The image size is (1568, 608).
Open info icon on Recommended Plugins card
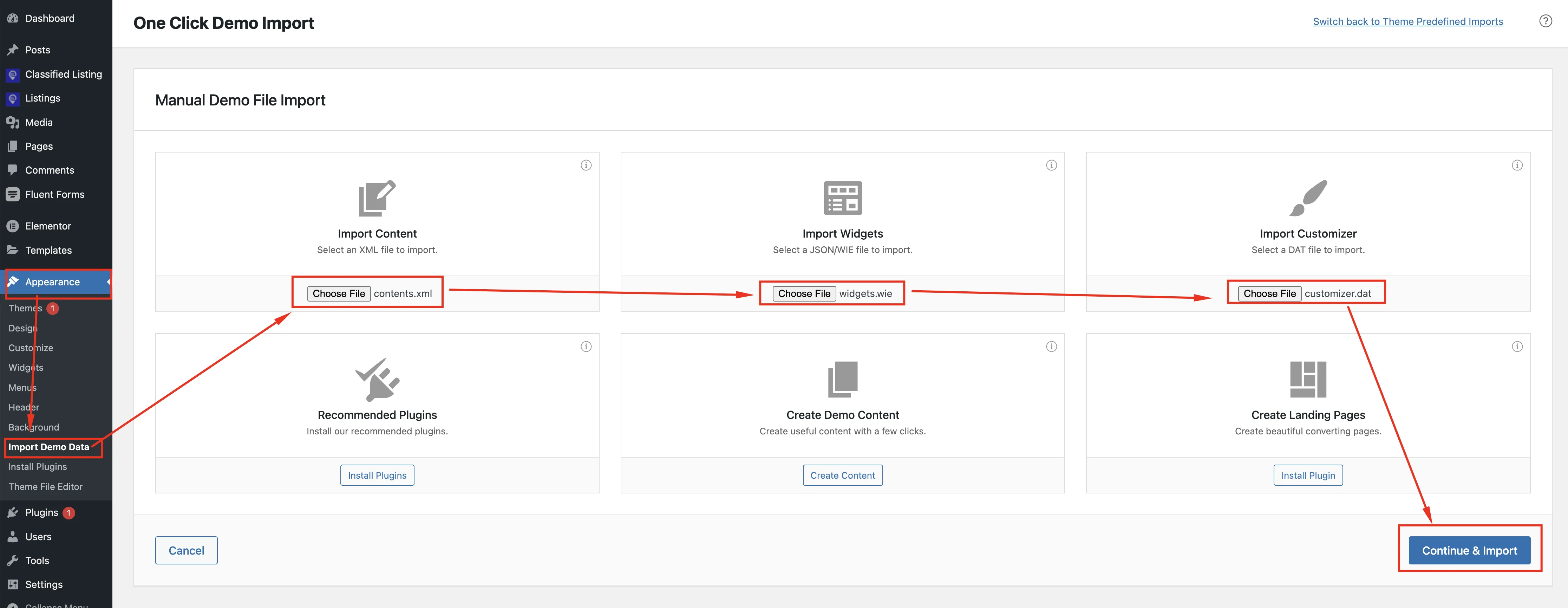[586, 347]
